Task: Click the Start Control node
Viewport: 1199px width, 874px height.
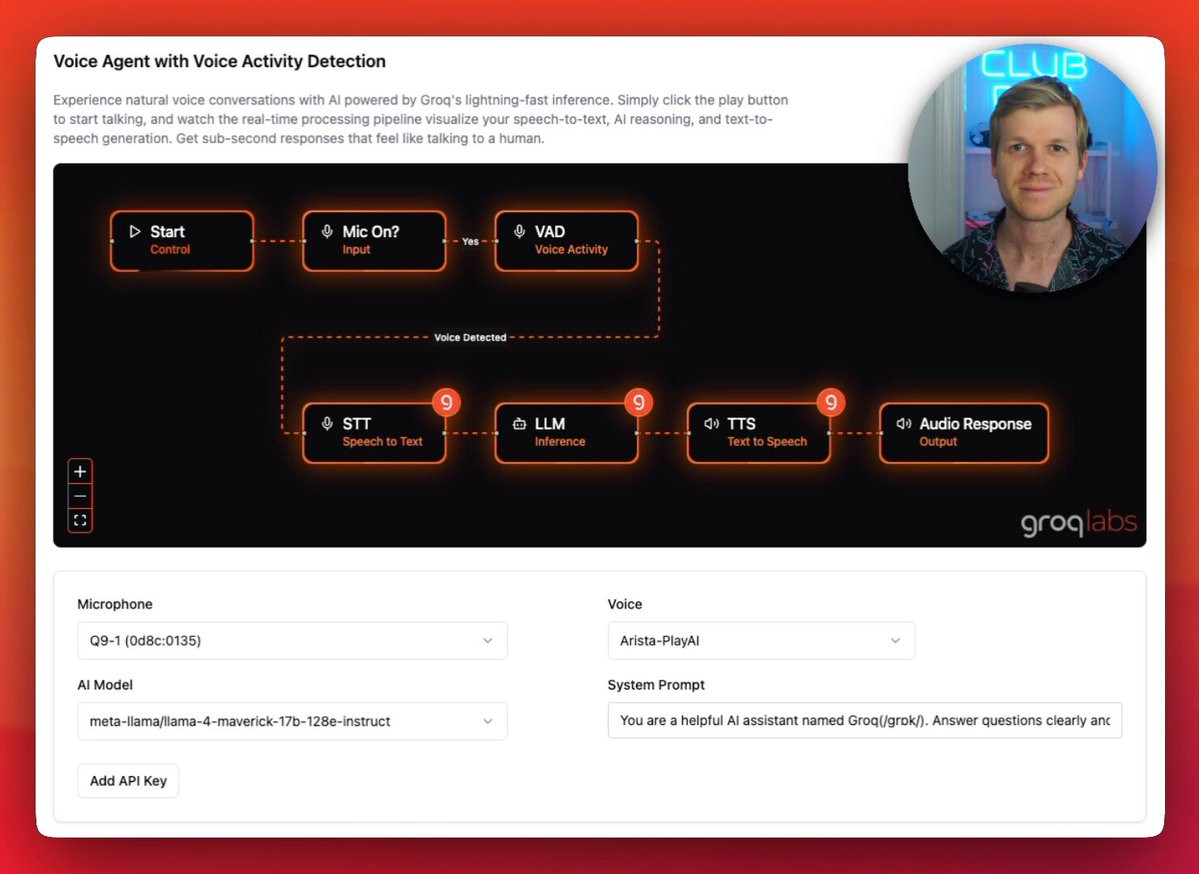Action: tap(182, 241)
